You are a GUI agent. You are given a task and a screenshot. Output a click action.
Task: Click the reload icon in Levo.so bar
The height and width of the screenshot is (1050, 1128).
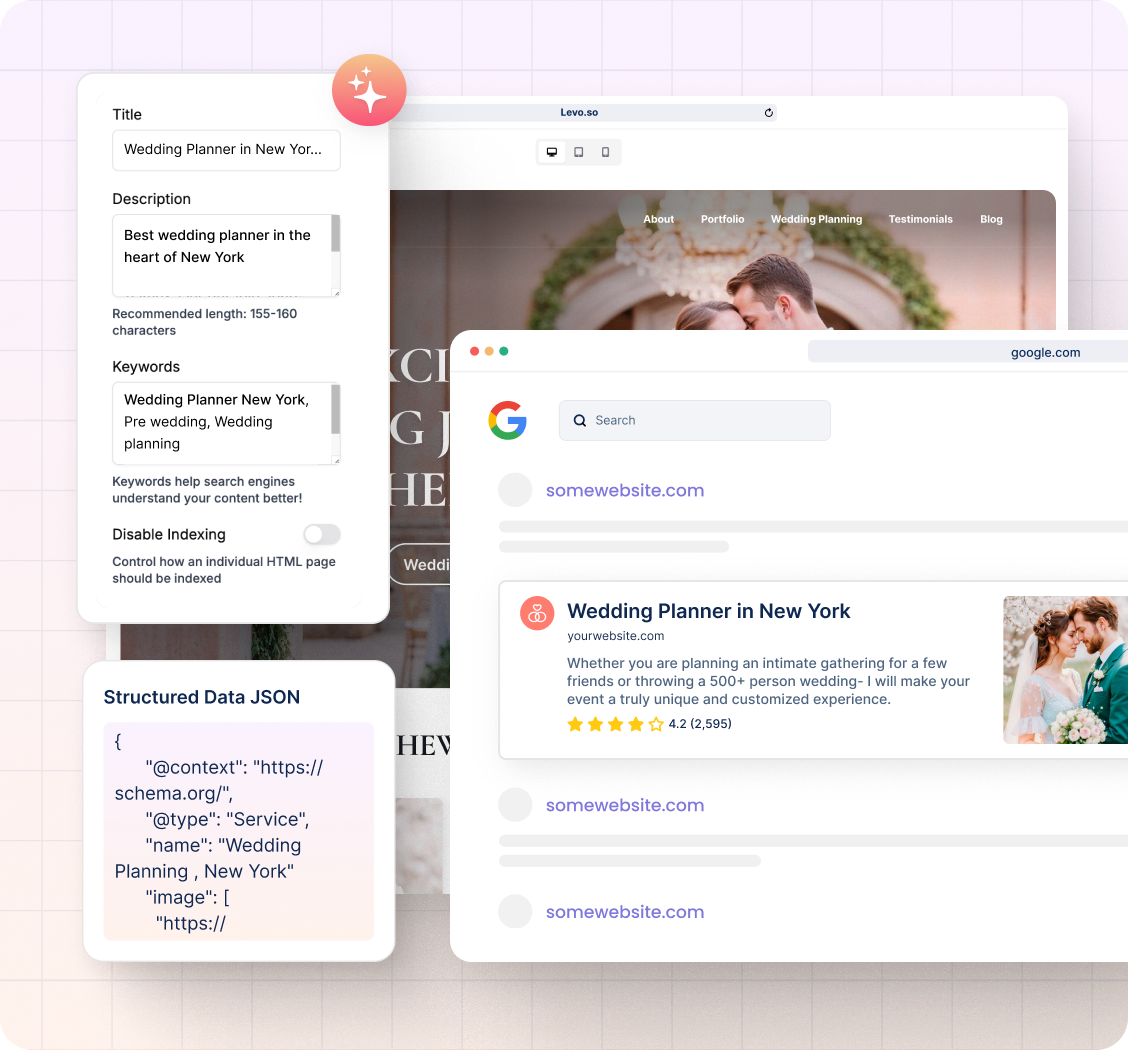pyautogui.click(x=768, y=113)
